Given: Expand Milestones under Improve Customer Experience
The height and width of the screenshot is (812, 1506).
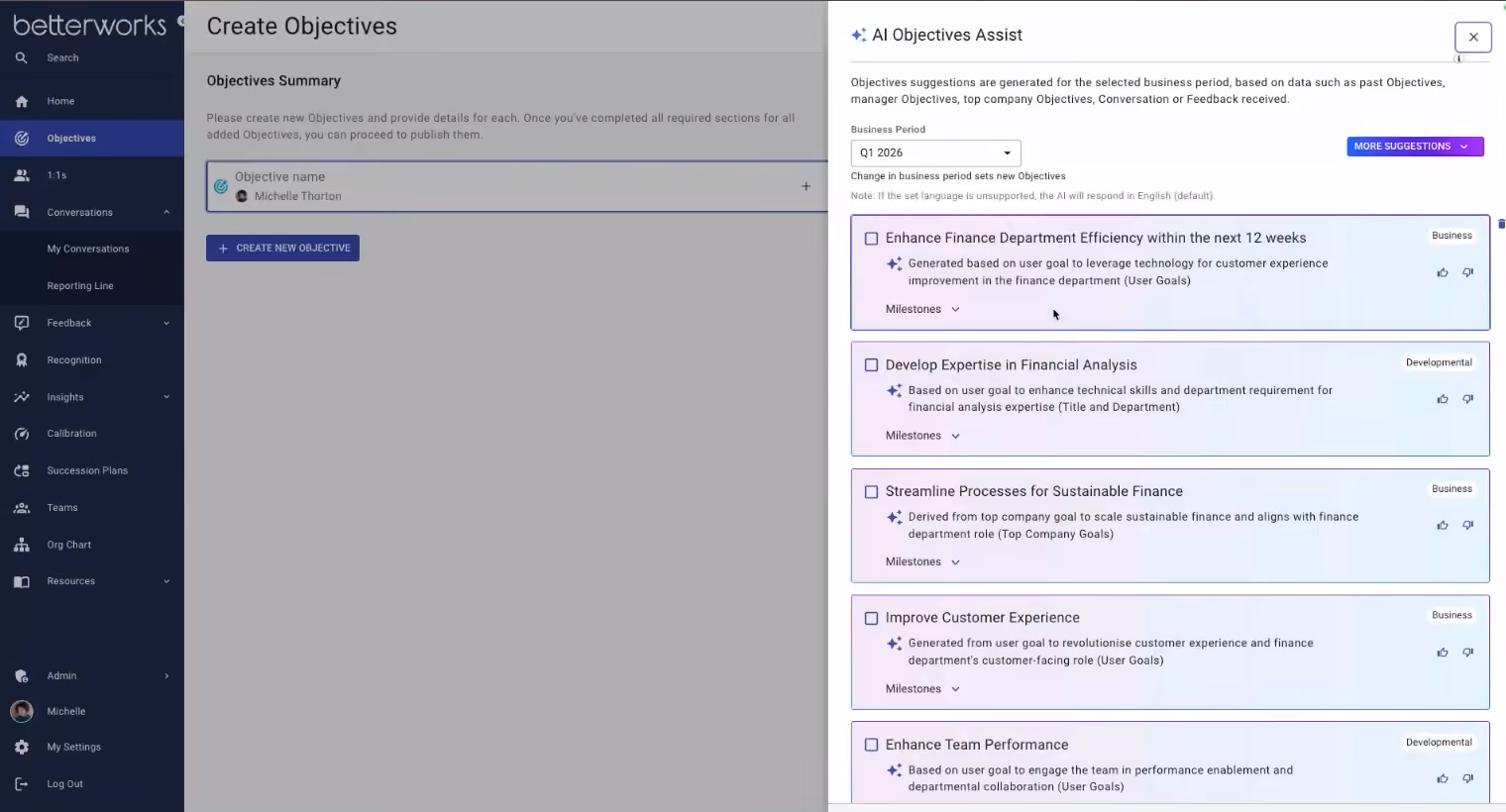Looking at the screenshot, I should point(922,689).
